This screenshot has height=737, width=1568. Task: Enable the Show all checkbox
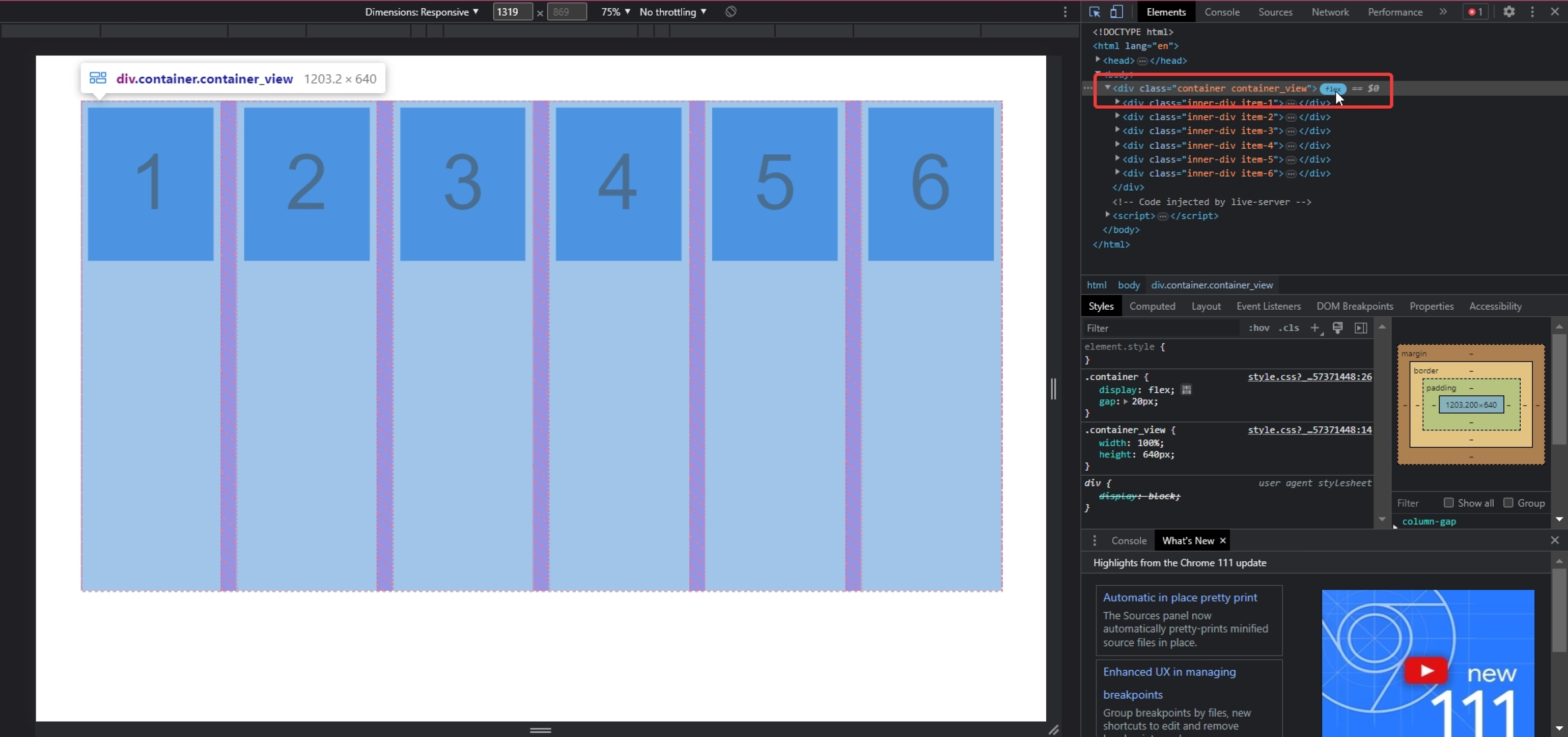(x=1449, y=503)
